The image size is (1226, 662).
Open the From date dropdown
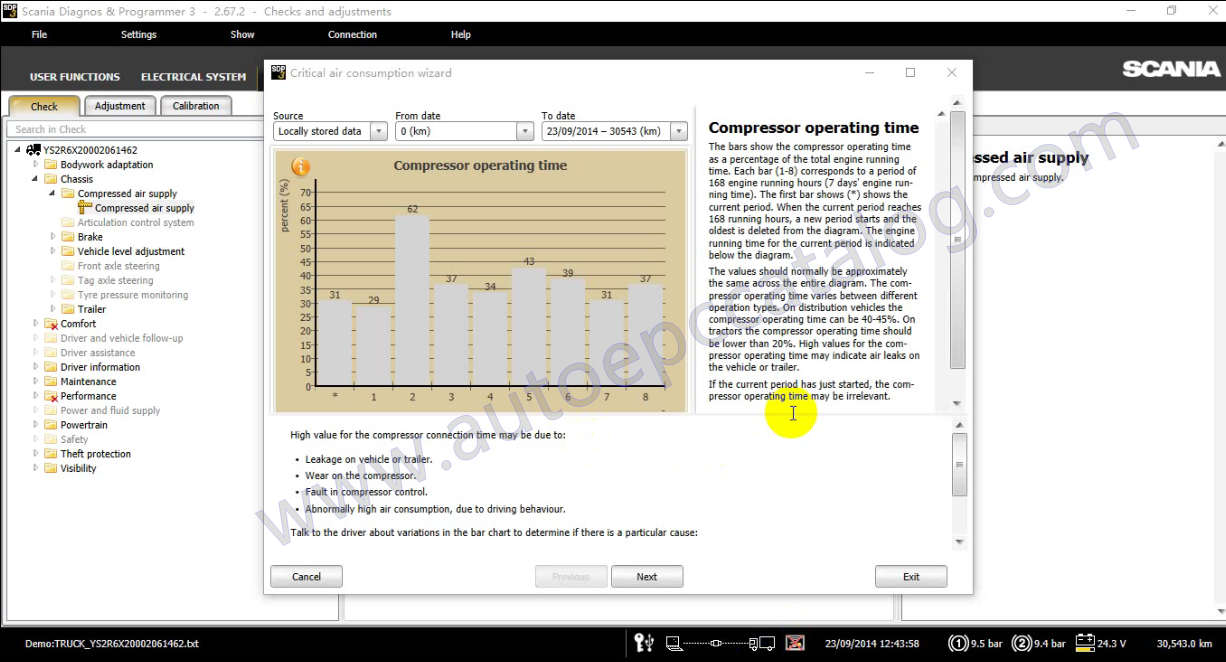click(x=524, y=131)
